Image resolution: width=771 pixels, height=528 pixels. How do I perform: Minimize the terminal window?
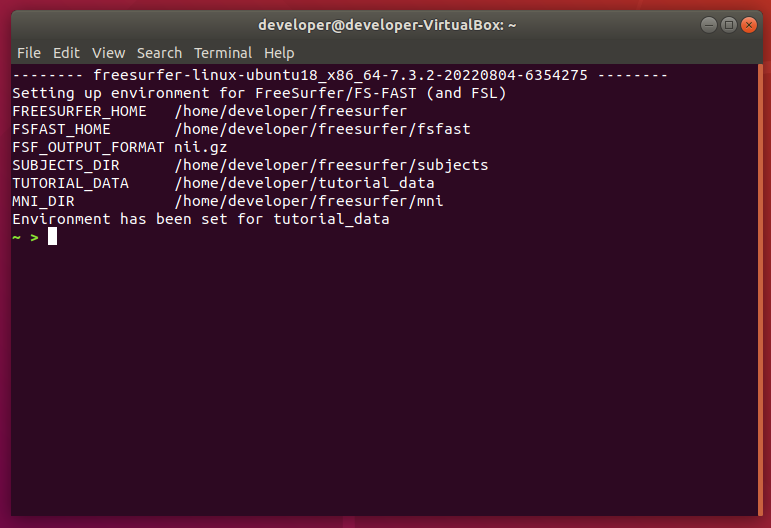(709, 24)
